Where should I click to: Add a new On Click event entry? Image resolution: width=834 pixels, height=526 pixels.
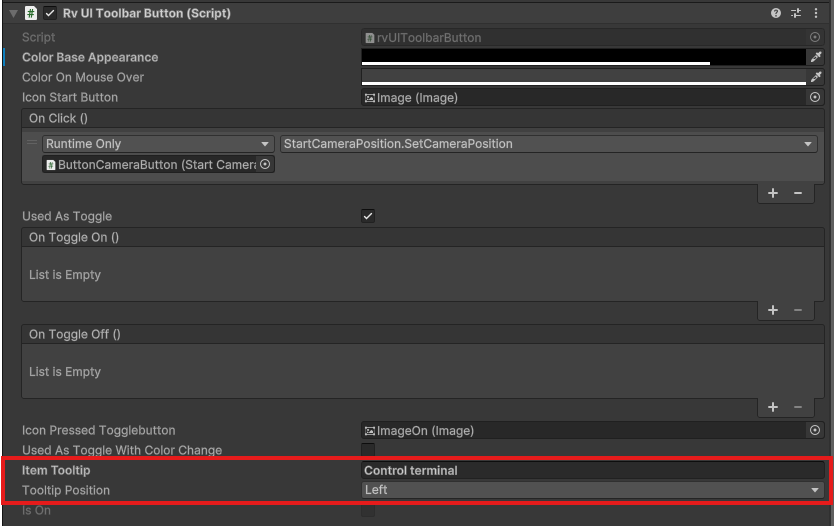click(773, 193)
